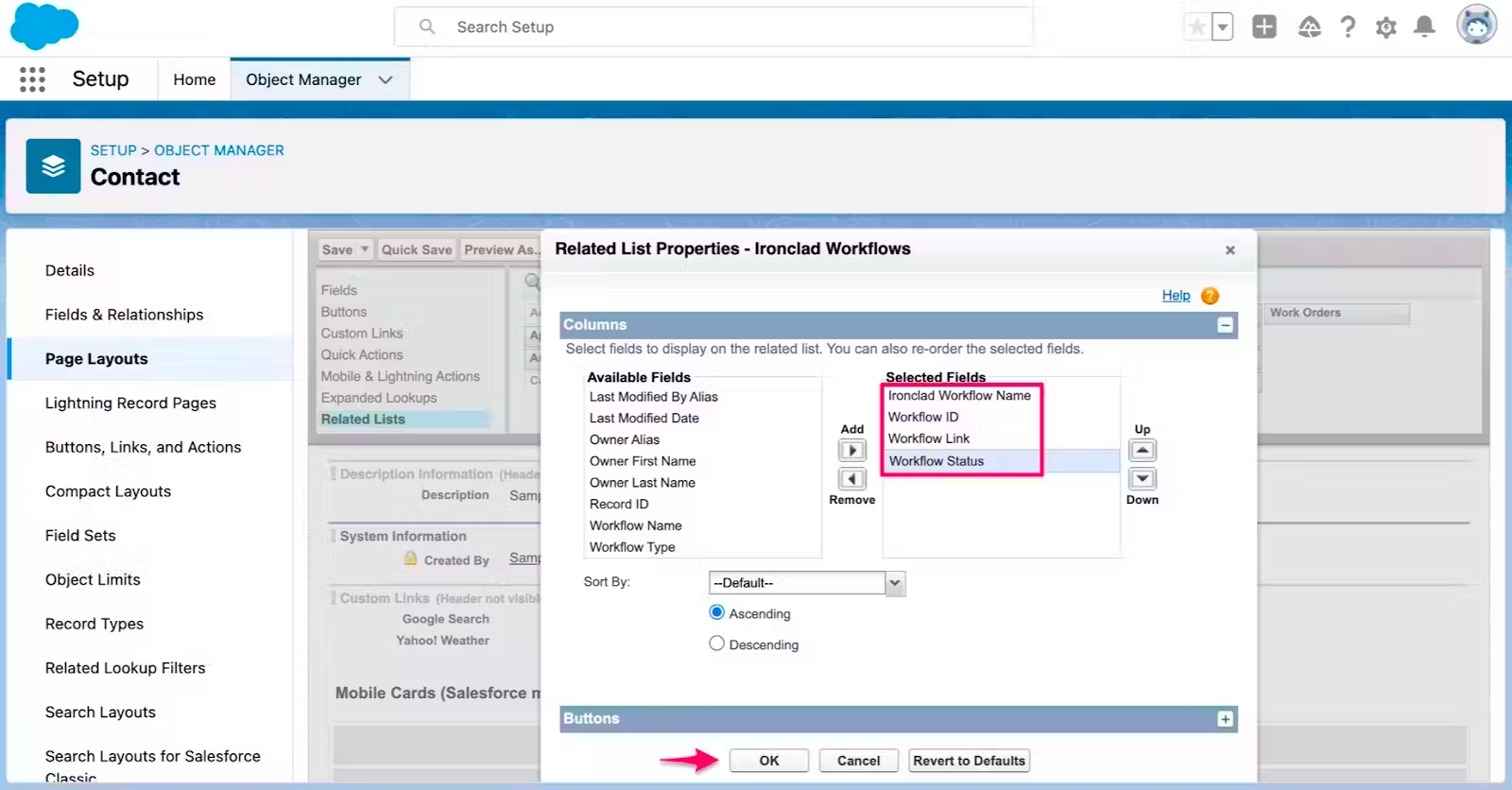Viewport: 1512px width, 790px height.
Task: Open Record Types in the sidebar
Action: (94, 624)
